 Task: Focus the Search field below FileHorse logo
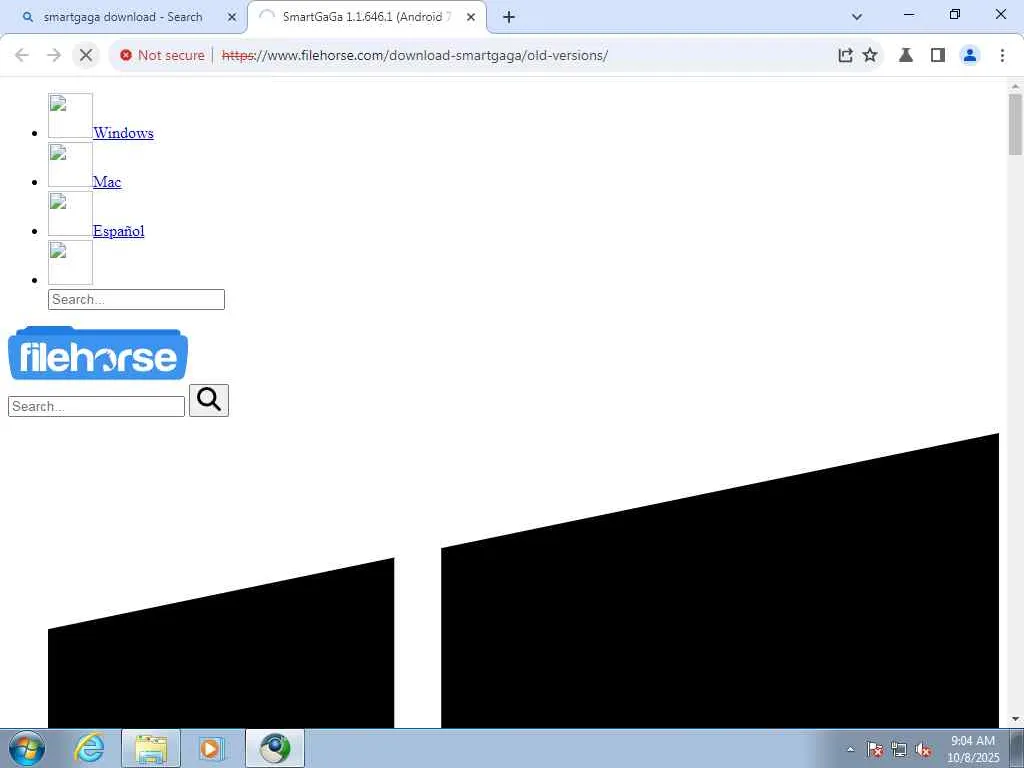(97, 406)
